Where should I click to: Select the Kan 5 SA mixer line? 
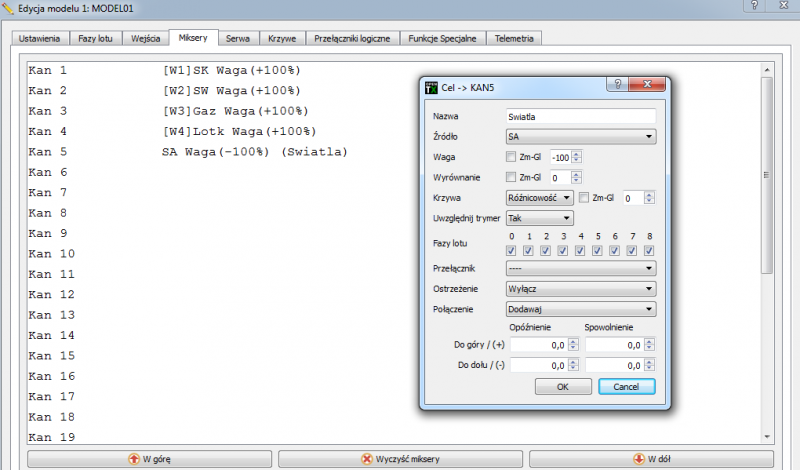254,152
